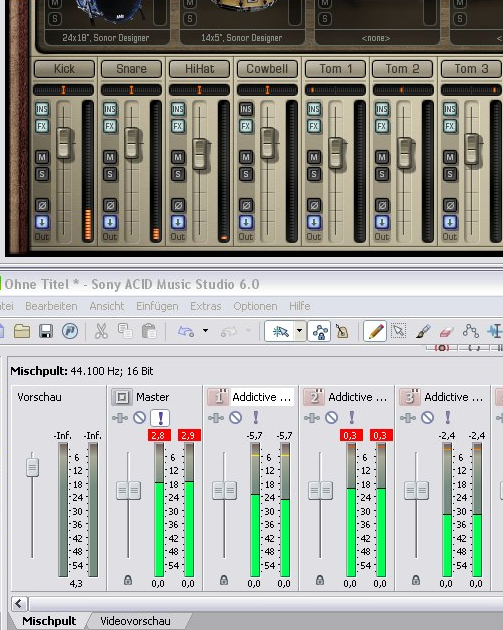Click the Addictive bus 1 number icon

218,397
